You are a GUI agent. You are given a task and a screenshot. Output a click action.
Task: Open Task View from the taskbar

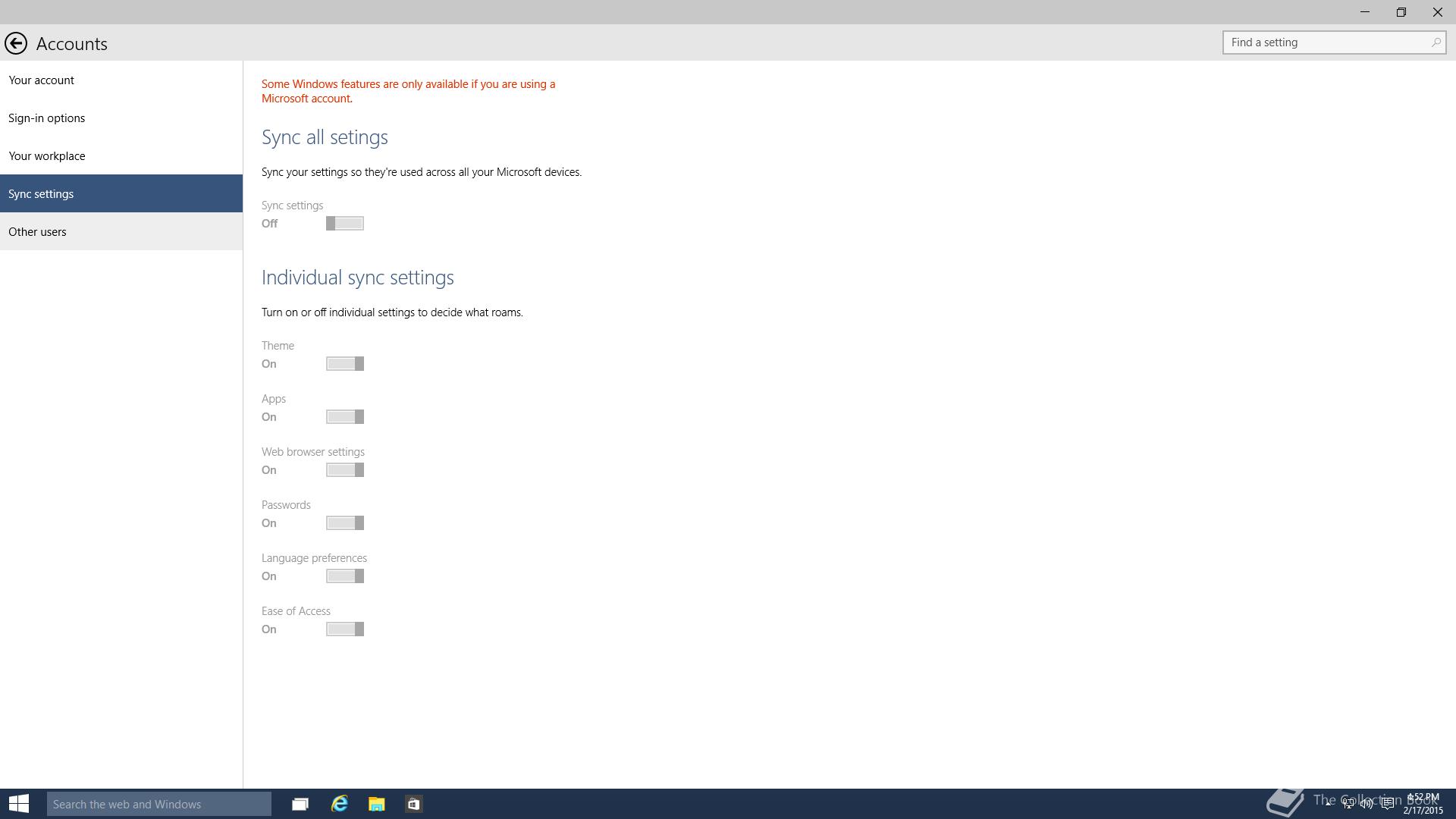coord(300,804)
